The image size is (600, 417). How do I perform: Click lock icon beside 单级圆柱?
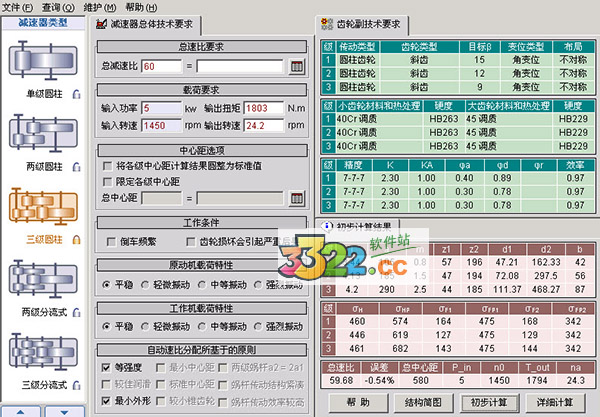coord(77,94)
